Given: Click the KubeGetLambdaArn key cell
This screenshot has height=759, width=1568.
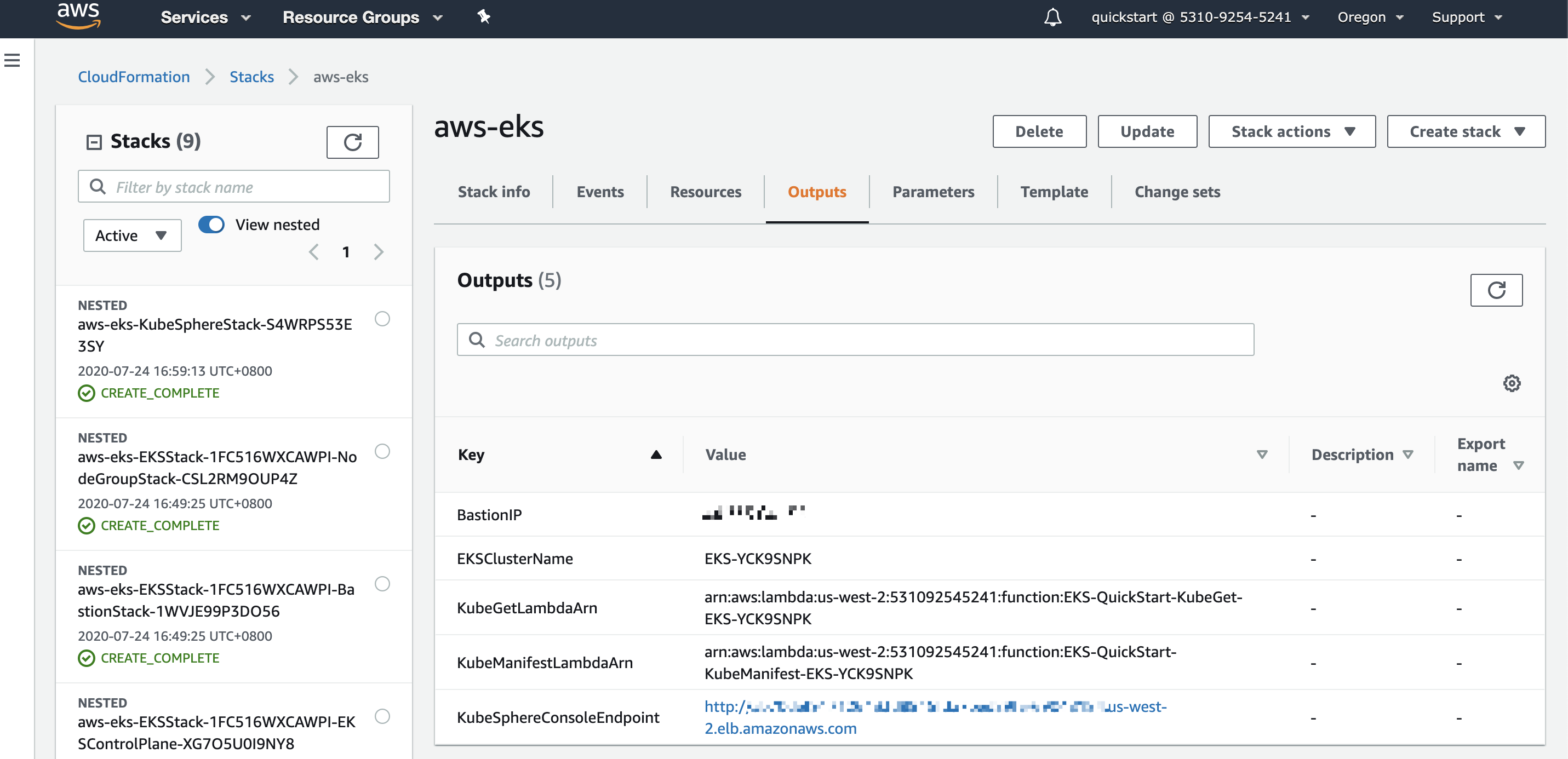Looking at the screenshot, I should [527, 608].
